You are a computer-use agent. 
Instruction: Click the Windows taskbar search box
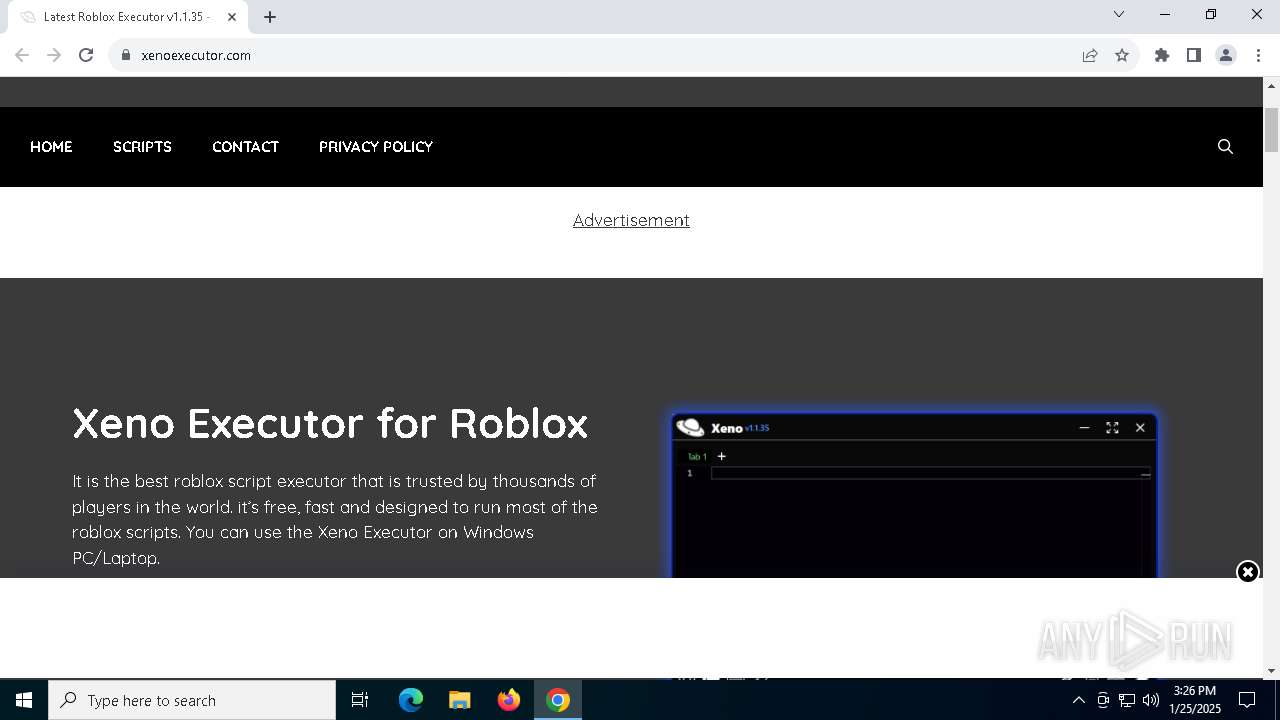(192, 700)
